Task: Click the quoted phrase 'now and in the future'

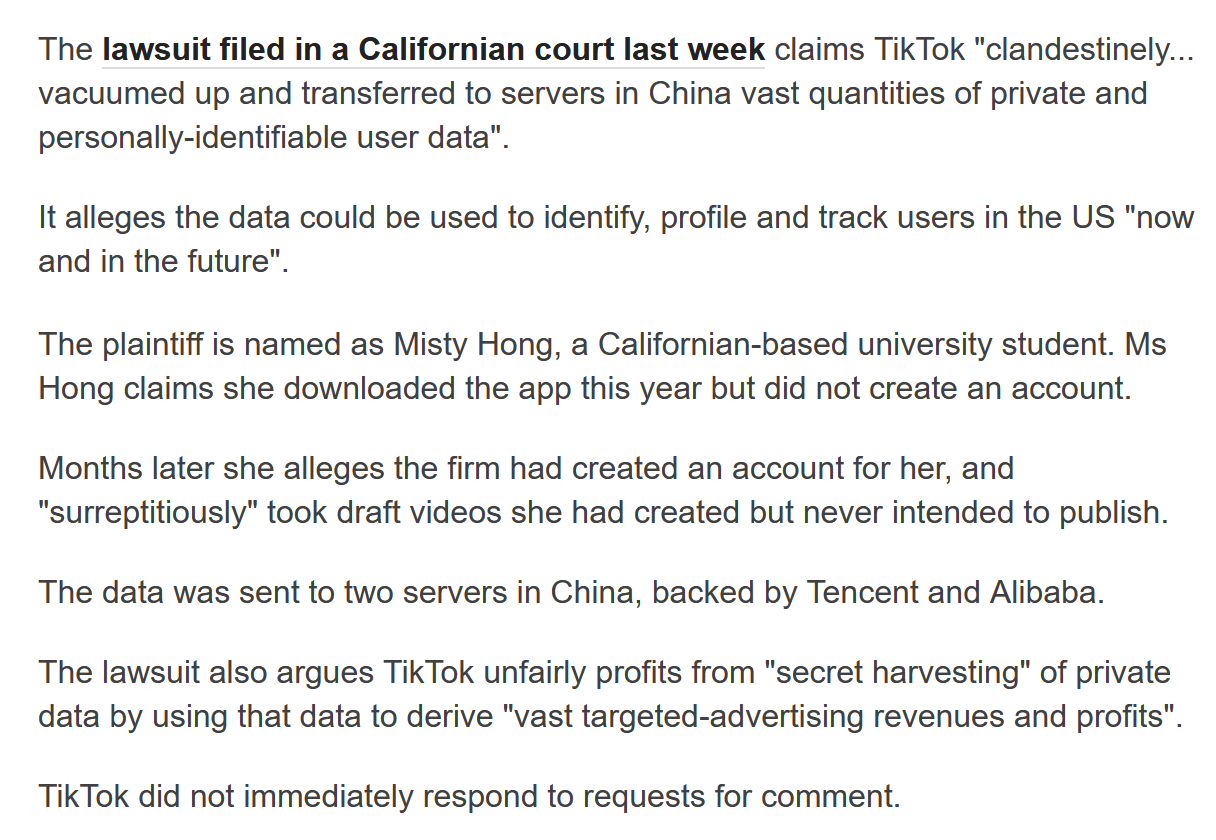Action: coord(616,239)
